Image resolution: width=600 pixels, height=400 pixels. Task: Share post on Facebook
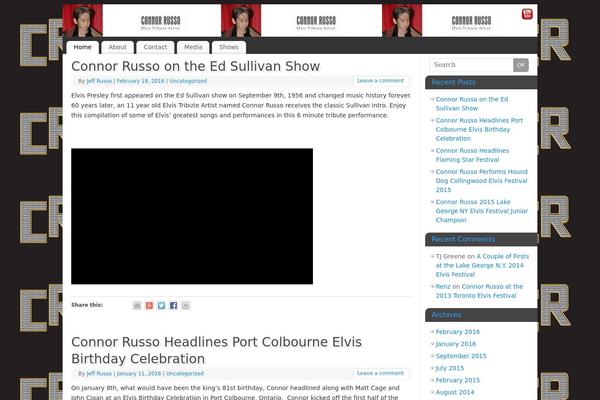point(173,305)
